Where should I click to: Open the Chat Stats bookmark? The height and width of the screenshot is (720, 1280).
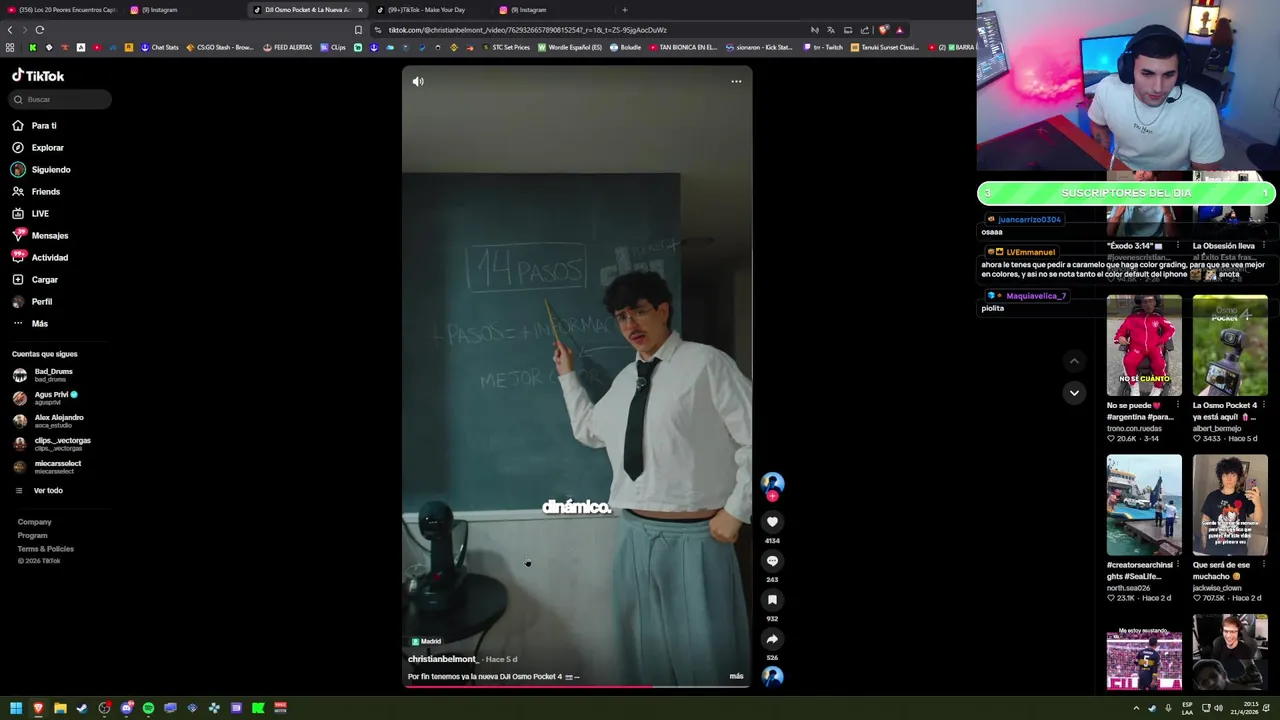(x=160, y=48)
